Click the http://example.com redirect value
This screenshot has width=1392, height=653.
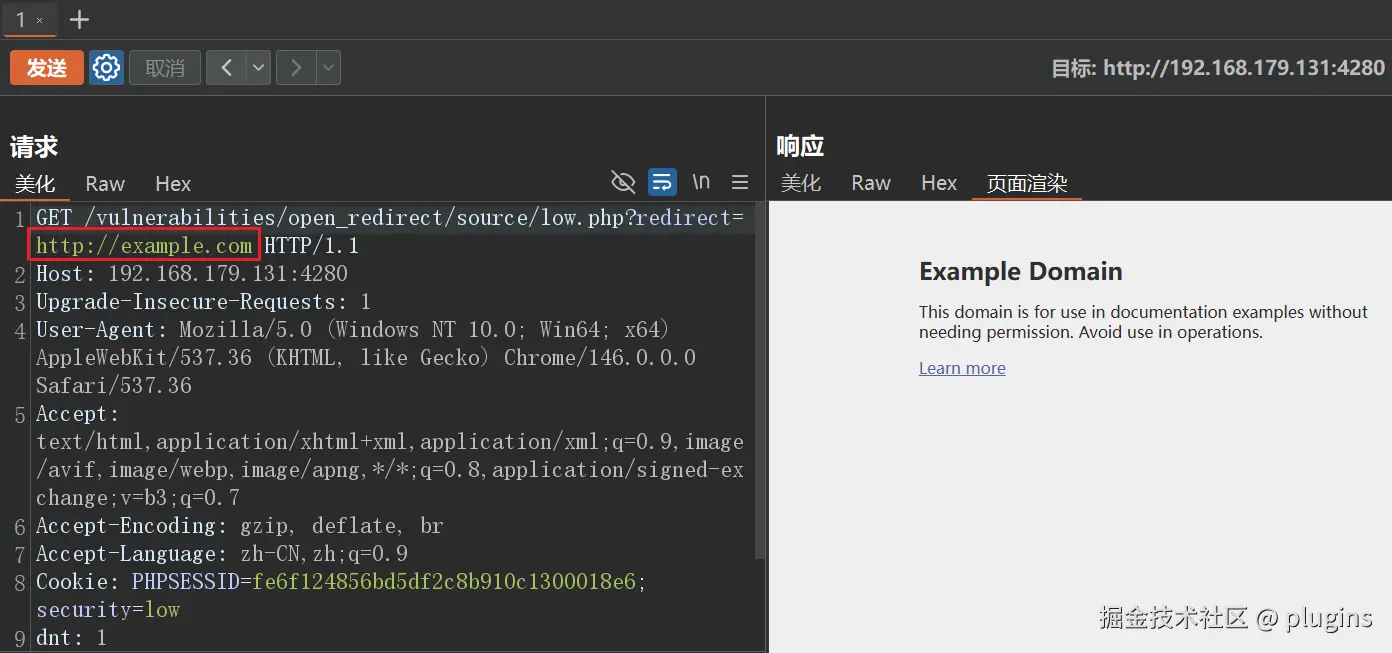pyautogui.click(x=144, y=246)
